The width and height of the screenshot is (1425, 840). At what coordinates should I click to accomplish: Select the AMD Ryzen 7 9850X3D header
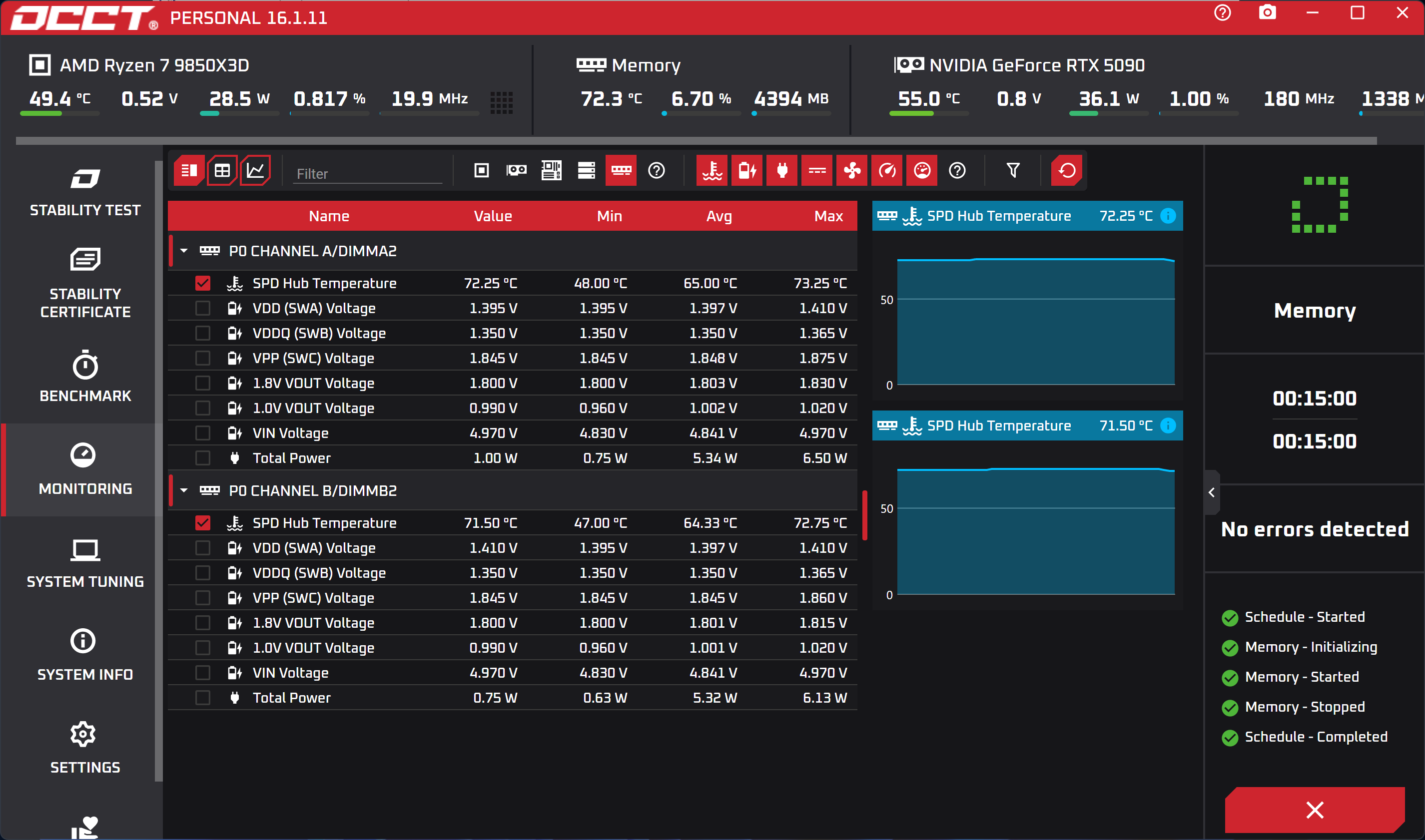click(139, 65)
